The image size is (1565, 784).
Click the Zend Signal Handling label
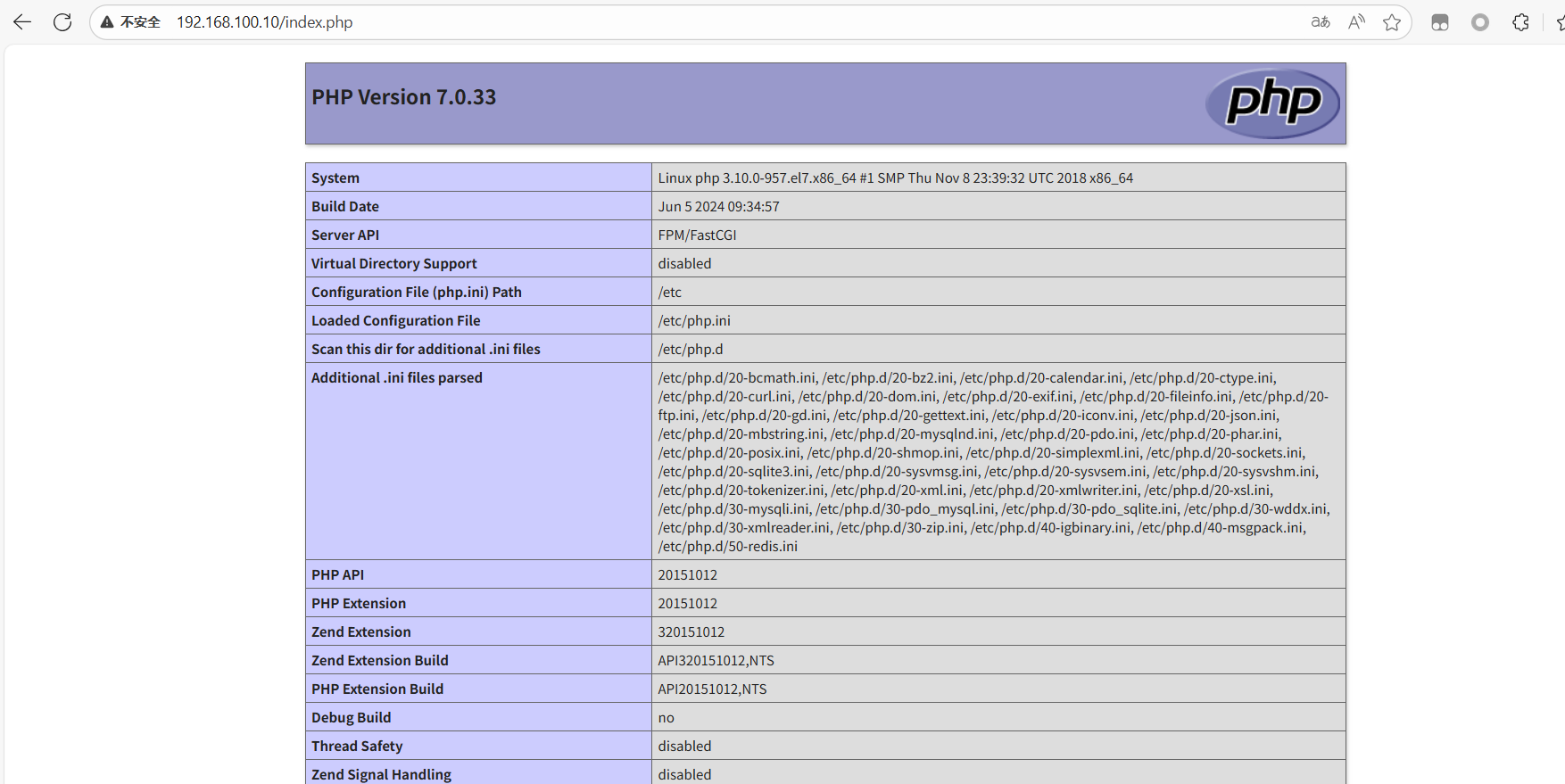(x=381, y=774)
